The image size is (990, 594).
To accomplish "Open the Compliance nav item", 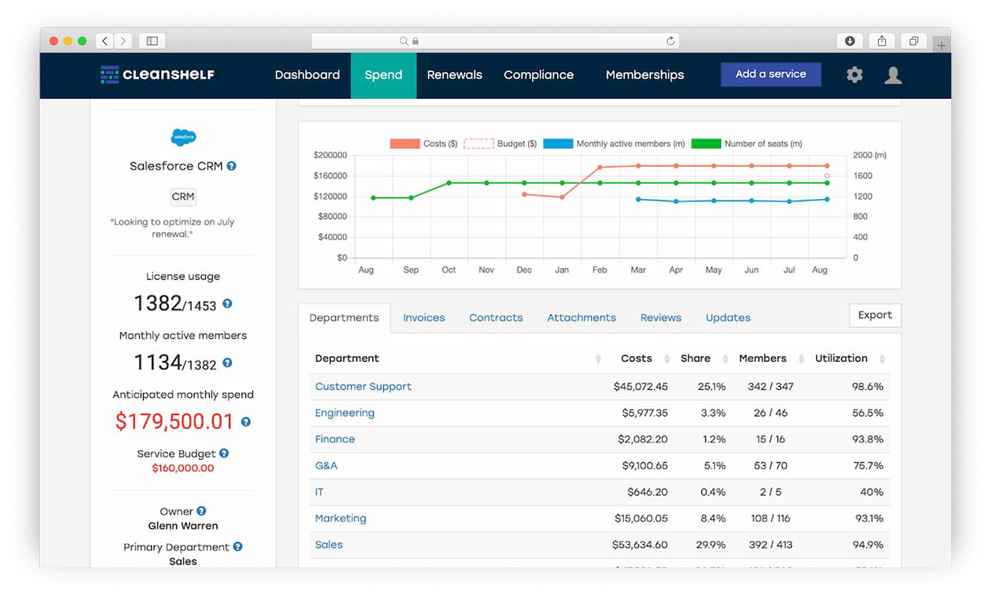I will 539,75.
